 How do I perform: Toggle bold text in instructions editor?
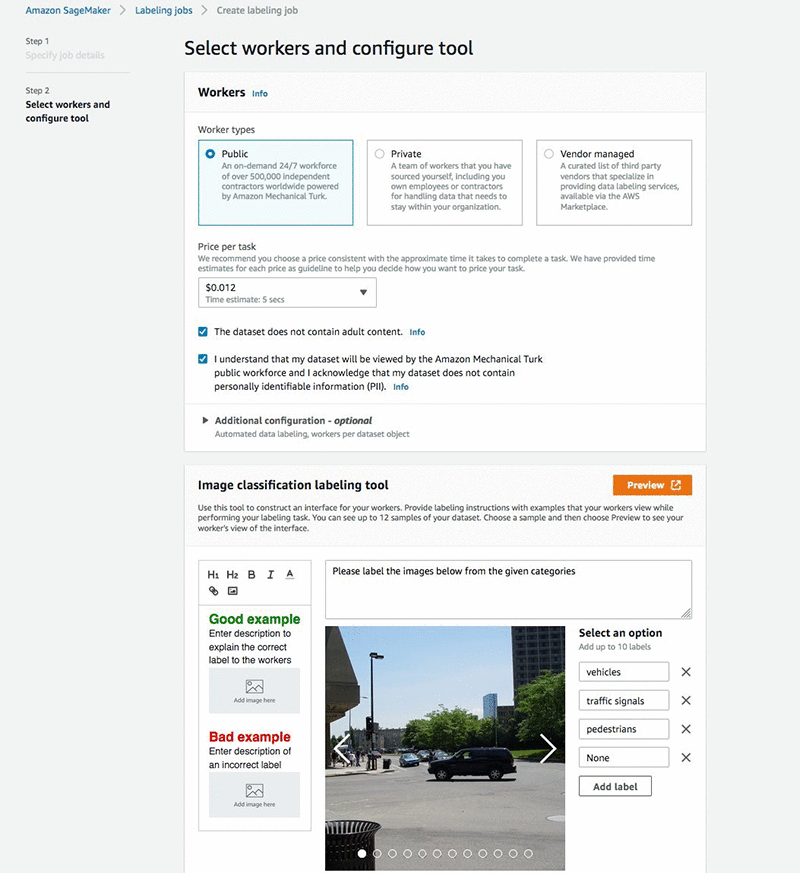(252, 574)
